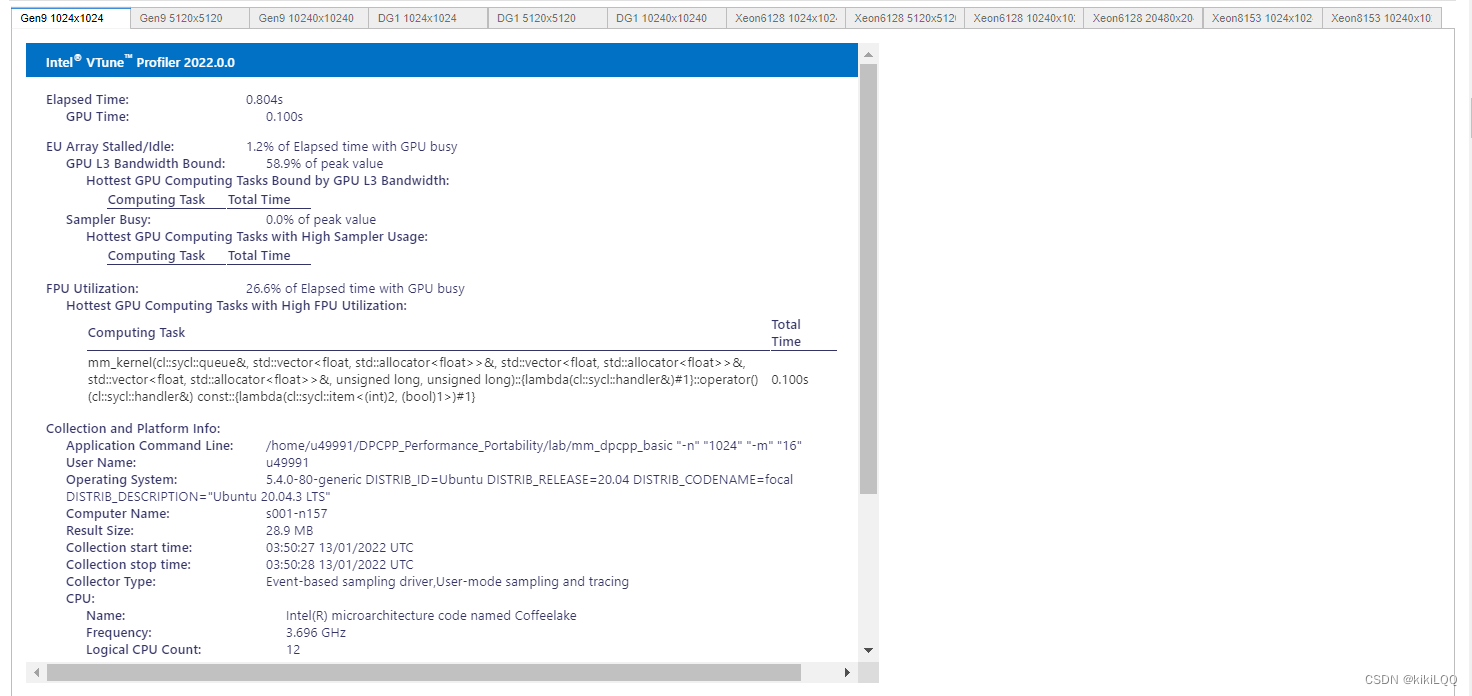The height and width of the screenshot is (696, 1472).
Task: Click the Intel VTune Profiler 2022.0.0 header
Action: [x=442, y=62]
